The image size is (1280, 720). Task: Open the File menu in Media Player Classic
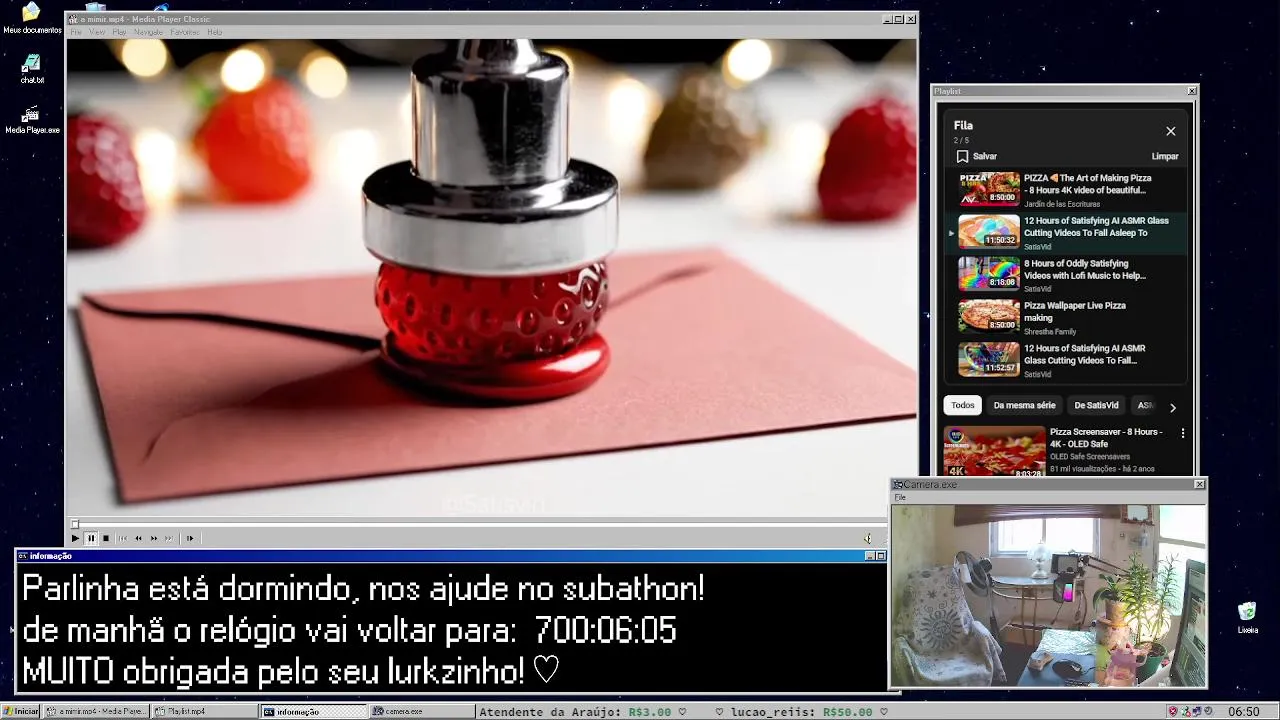(76, 32)
